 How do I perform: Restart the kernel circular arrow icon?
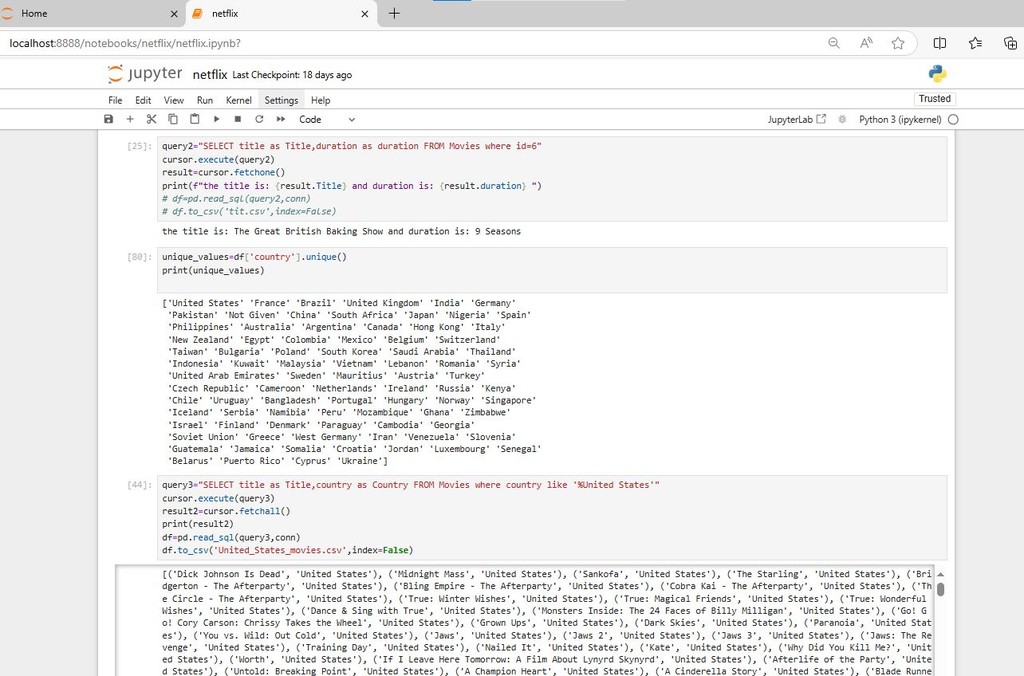click(259, 120)
